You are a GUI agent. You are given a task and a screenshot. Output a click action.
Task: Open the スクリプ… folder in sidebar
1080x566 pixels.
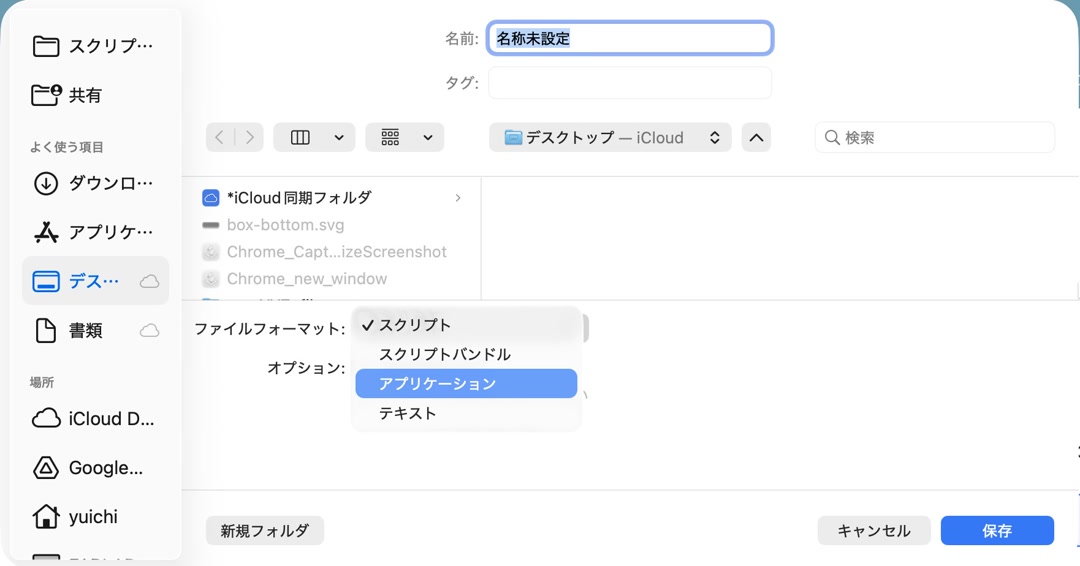(96, 46)
